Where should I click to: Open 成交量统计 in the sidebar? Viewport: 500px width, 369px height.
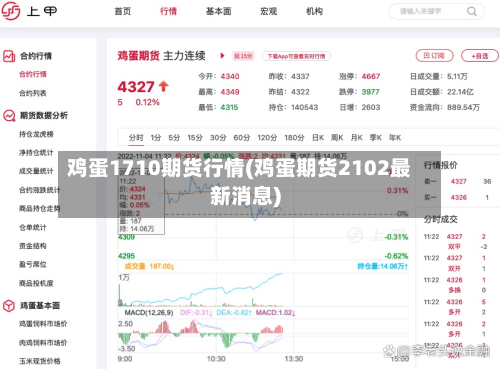tap(36, 171)
